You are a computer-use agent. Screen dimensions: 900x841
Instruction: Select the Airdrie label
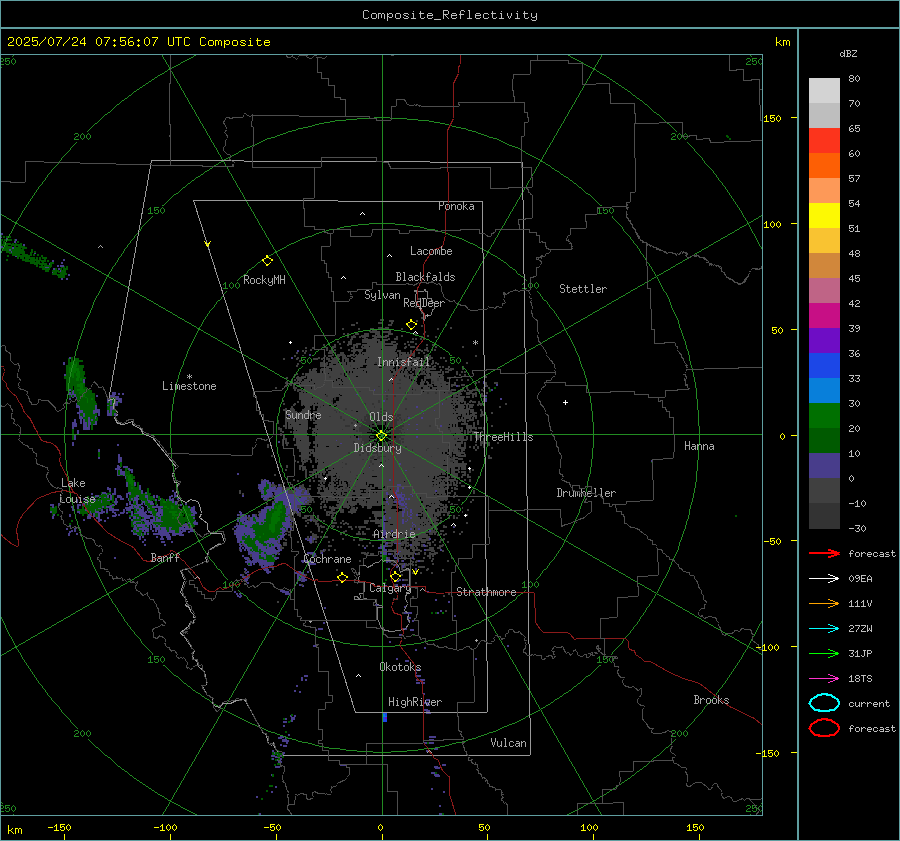394,534
